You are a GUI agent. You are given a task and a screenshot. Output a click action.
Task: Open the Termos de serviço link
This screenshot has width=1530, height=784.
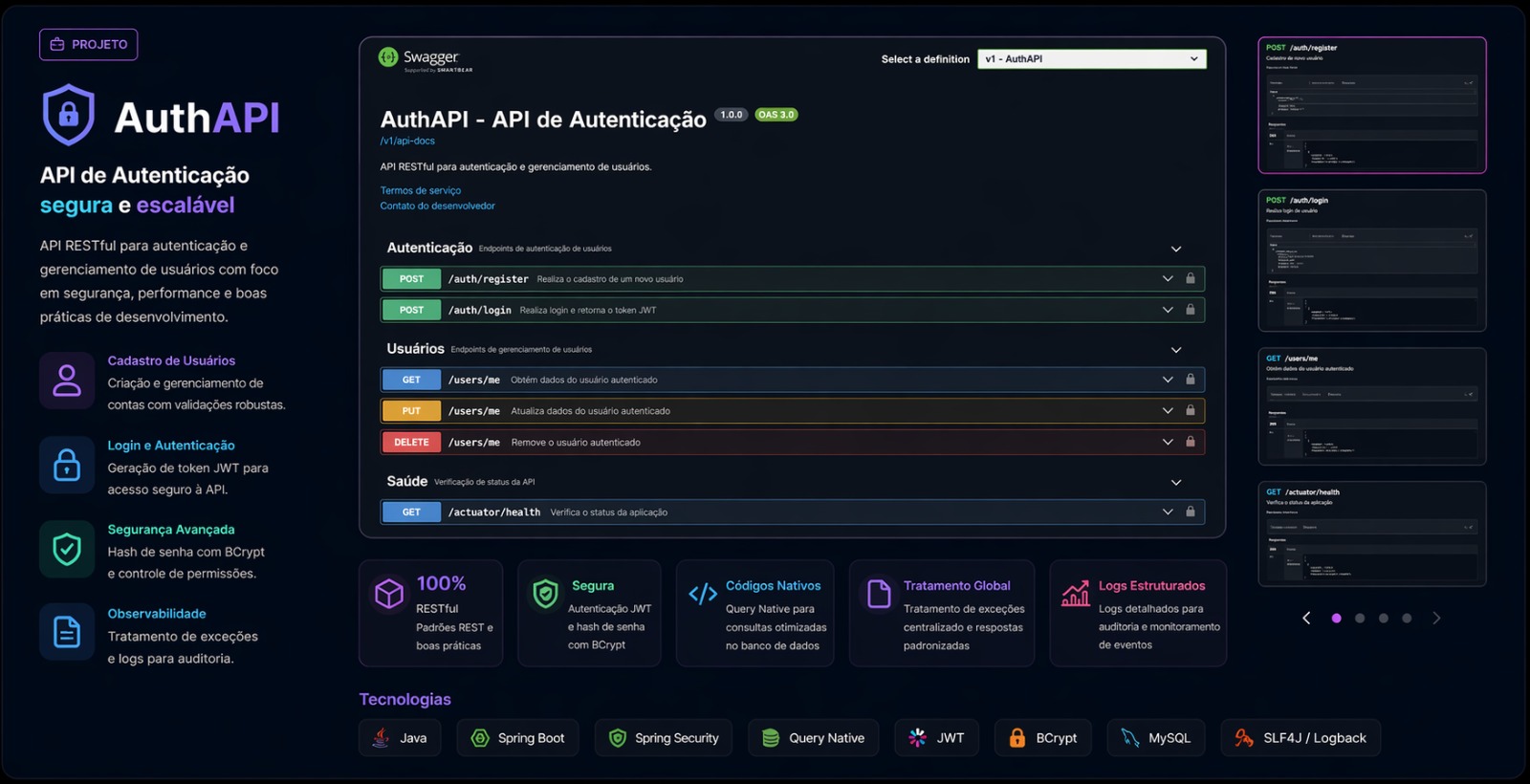pyautogui.click(x=421, y=190)
